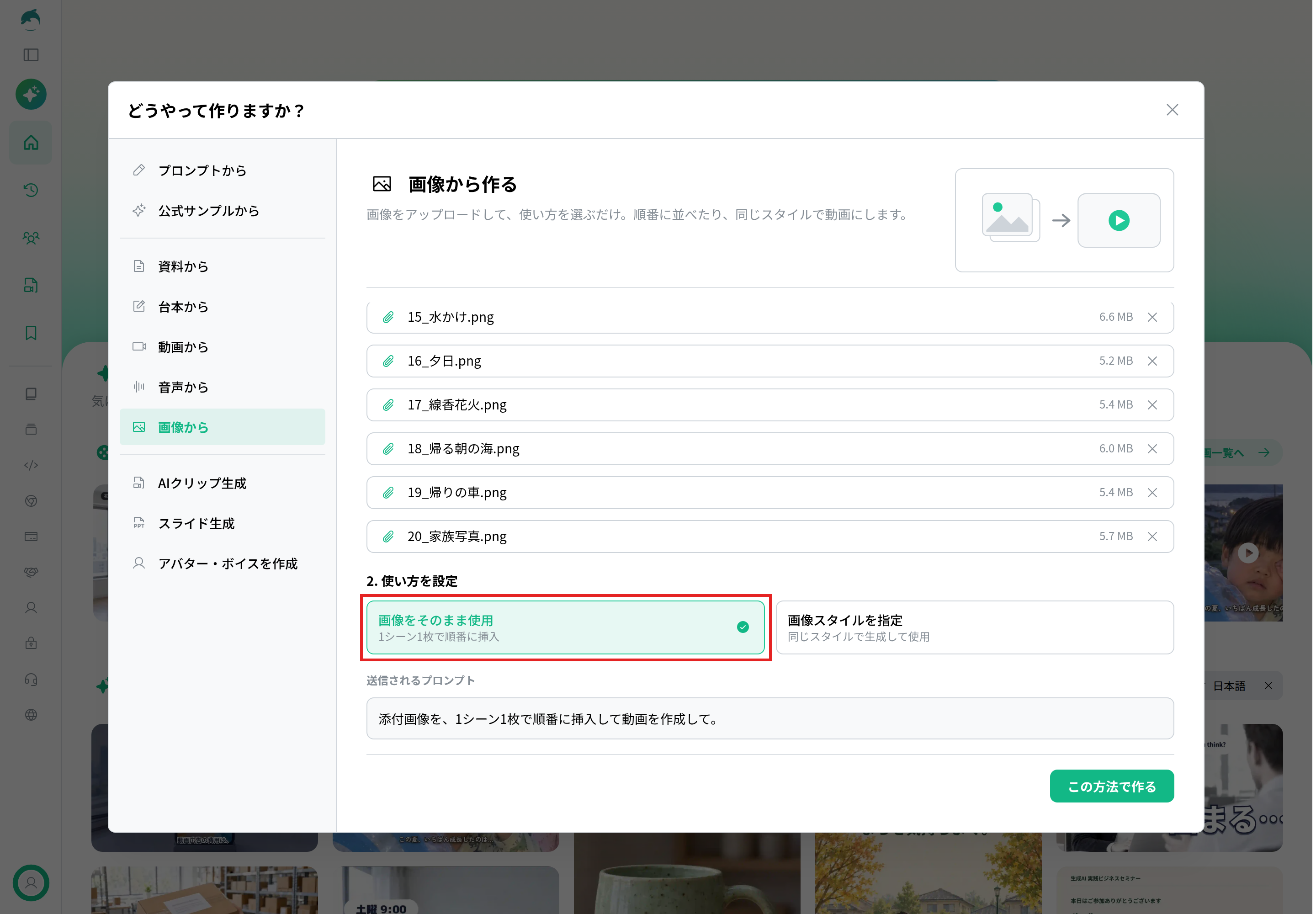Open the lock icon in sidebar
1316x914 pixels.
click(x=31, y=643)
